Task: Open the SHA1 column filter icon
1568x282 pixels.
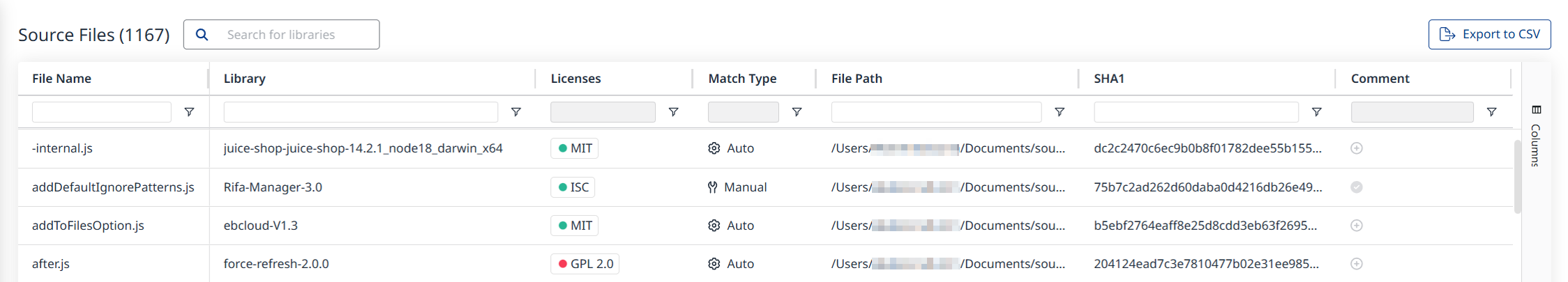Action: pos(1317,112)
